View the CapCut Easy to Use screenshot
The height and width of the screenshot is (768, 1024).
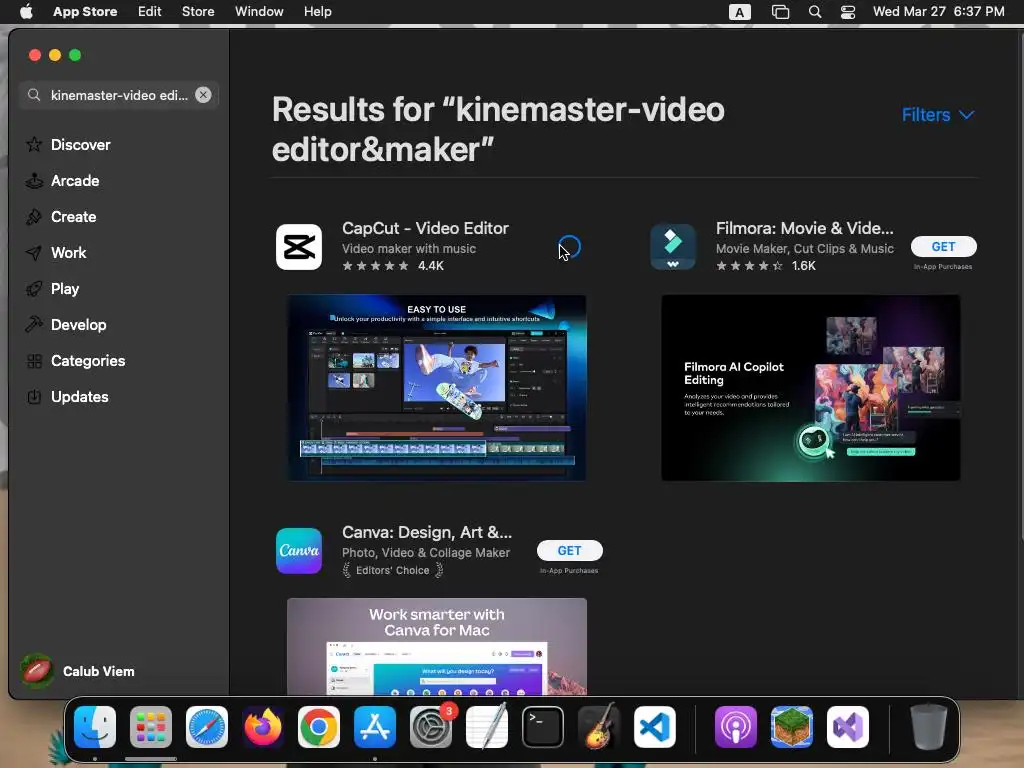click(436, 388)
